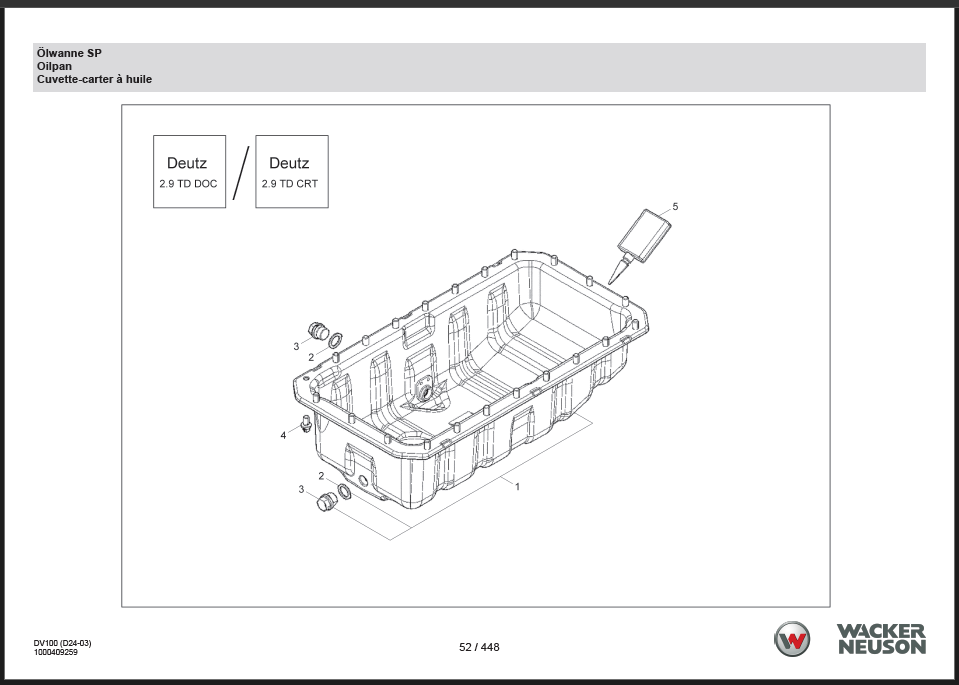This screenshot has width=959, height=685.
Task: Click the lower callout number 2
Action: [321, 476]
